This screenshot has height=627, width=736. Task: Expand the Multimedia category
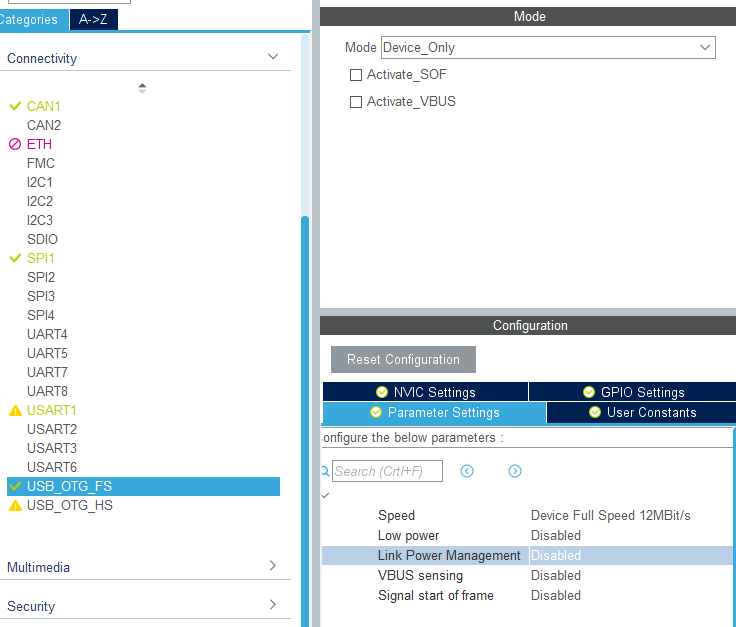[x=273, y=566]
